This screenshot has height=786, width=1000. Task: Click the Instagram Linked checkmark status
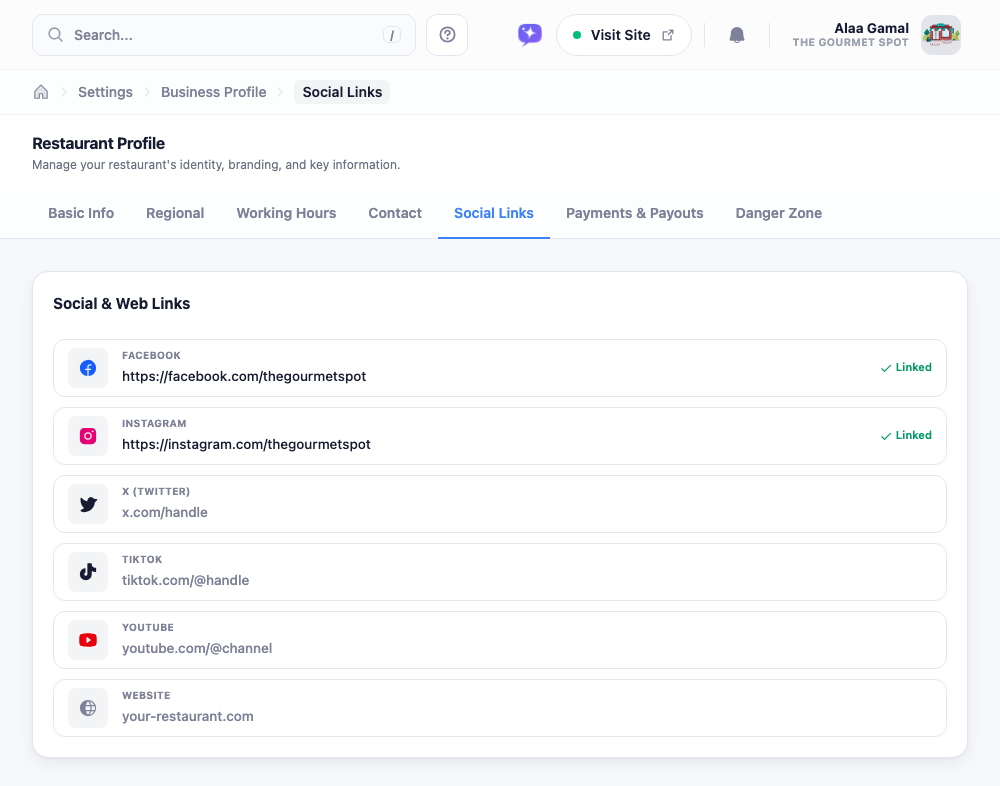tap(906, 435)
